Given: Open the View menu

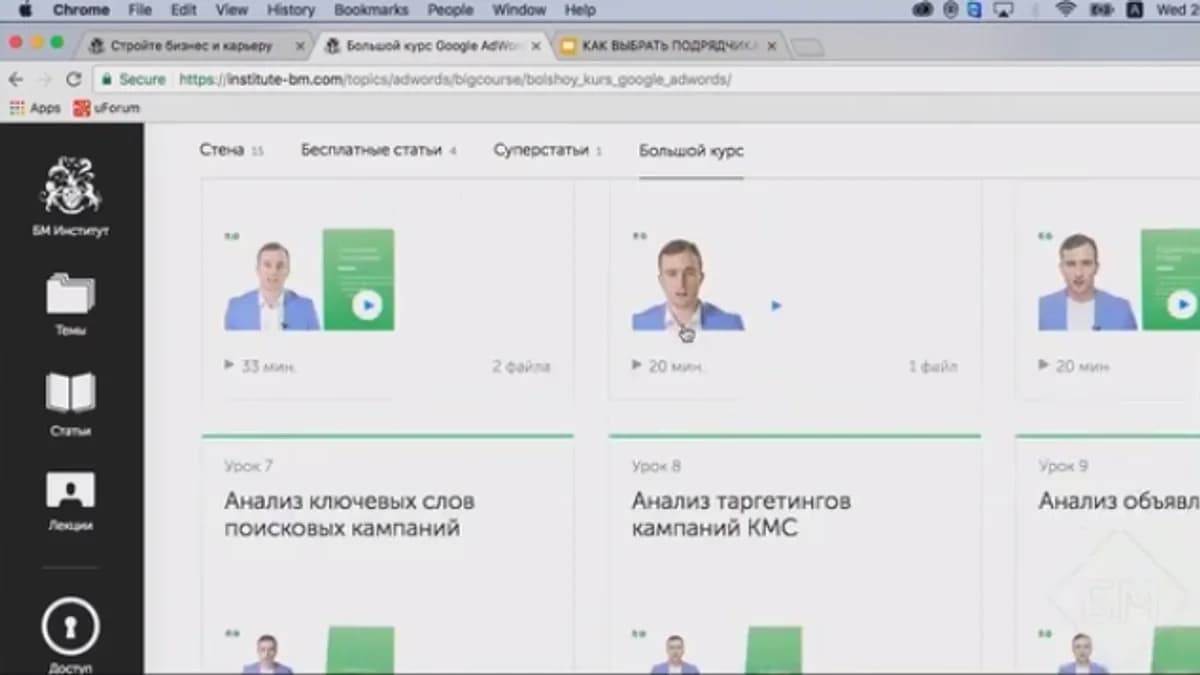Looking at the screenshot, I should pos(232,10).
